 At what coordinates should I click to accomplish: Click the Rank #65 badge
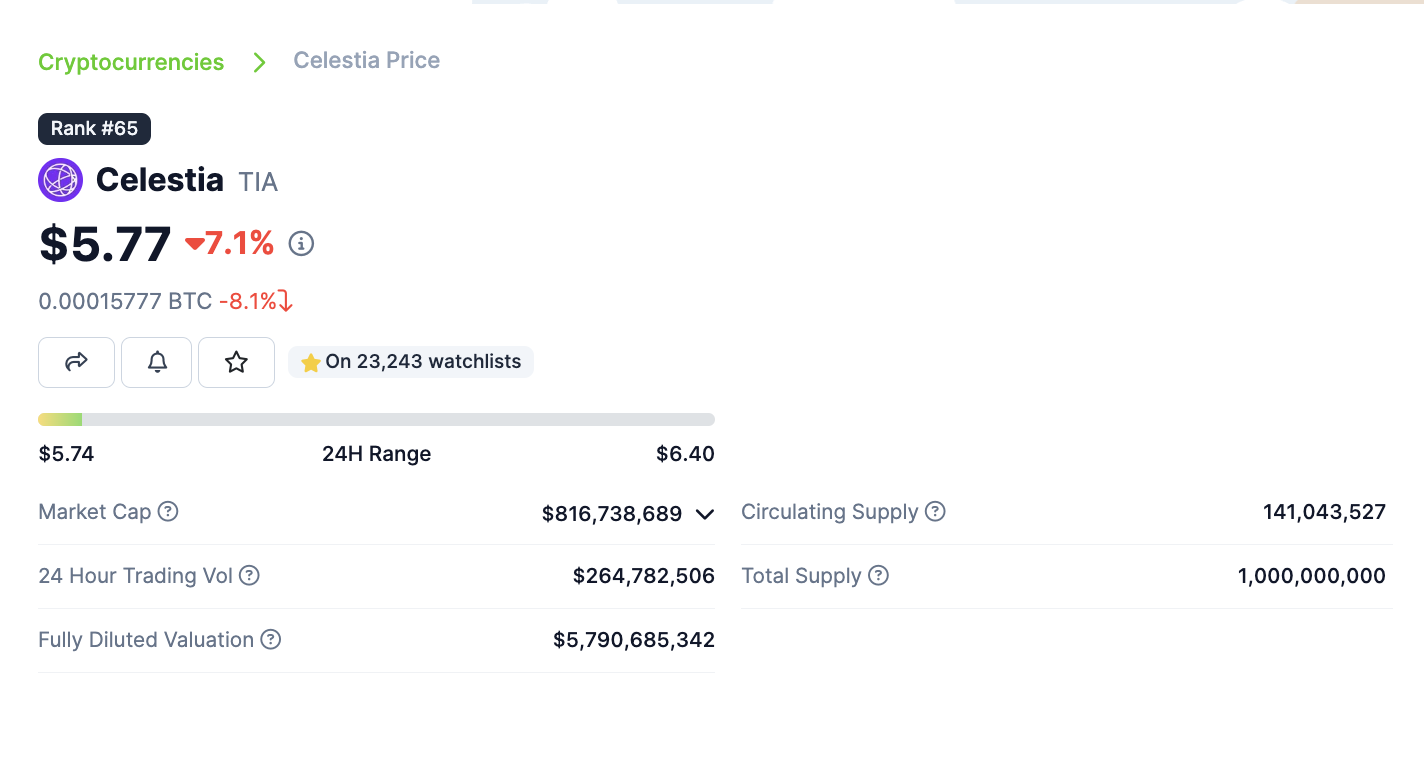click(x=94, y=128)
